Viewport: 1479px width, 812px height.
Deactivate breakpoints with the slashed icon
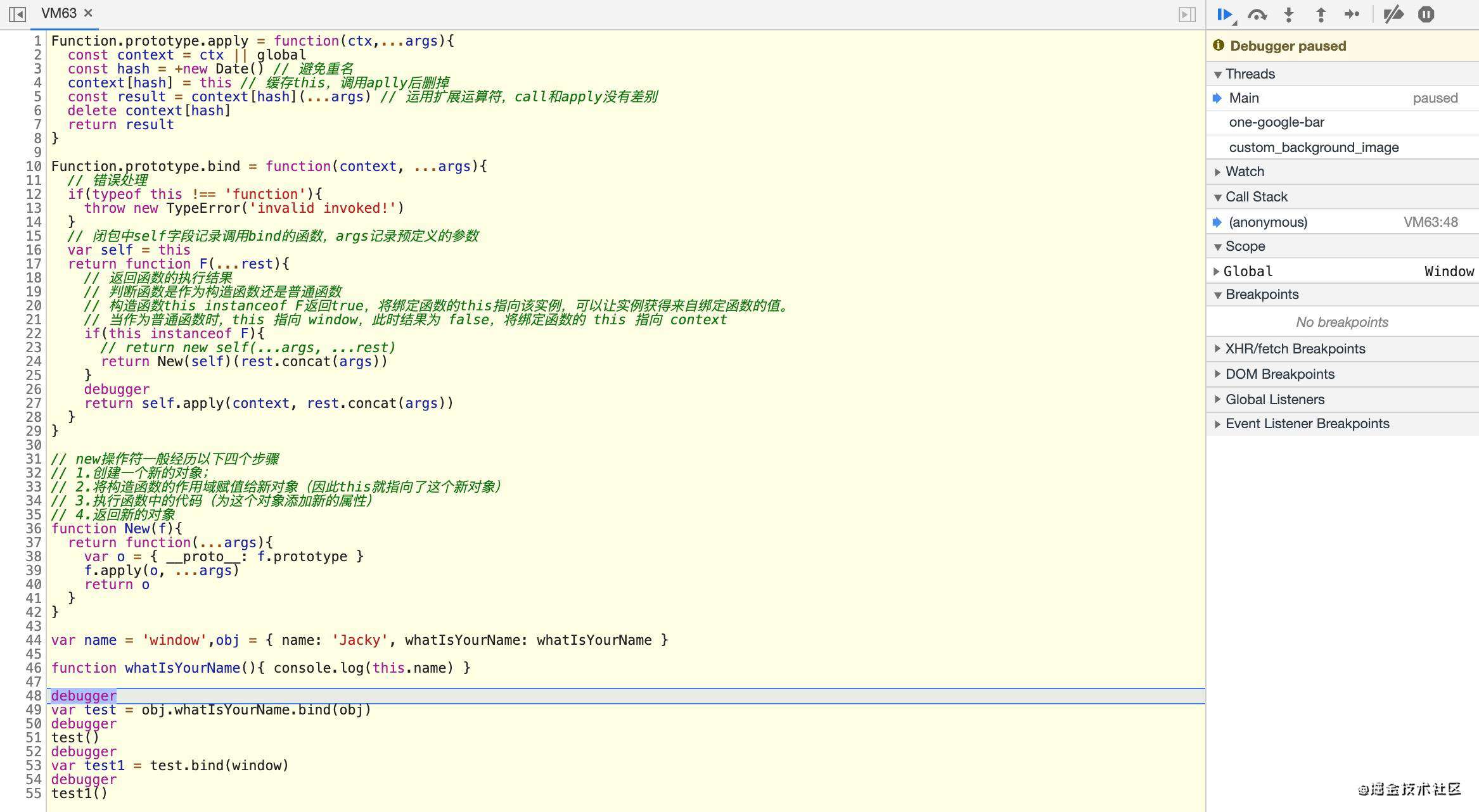(1393, 15)
